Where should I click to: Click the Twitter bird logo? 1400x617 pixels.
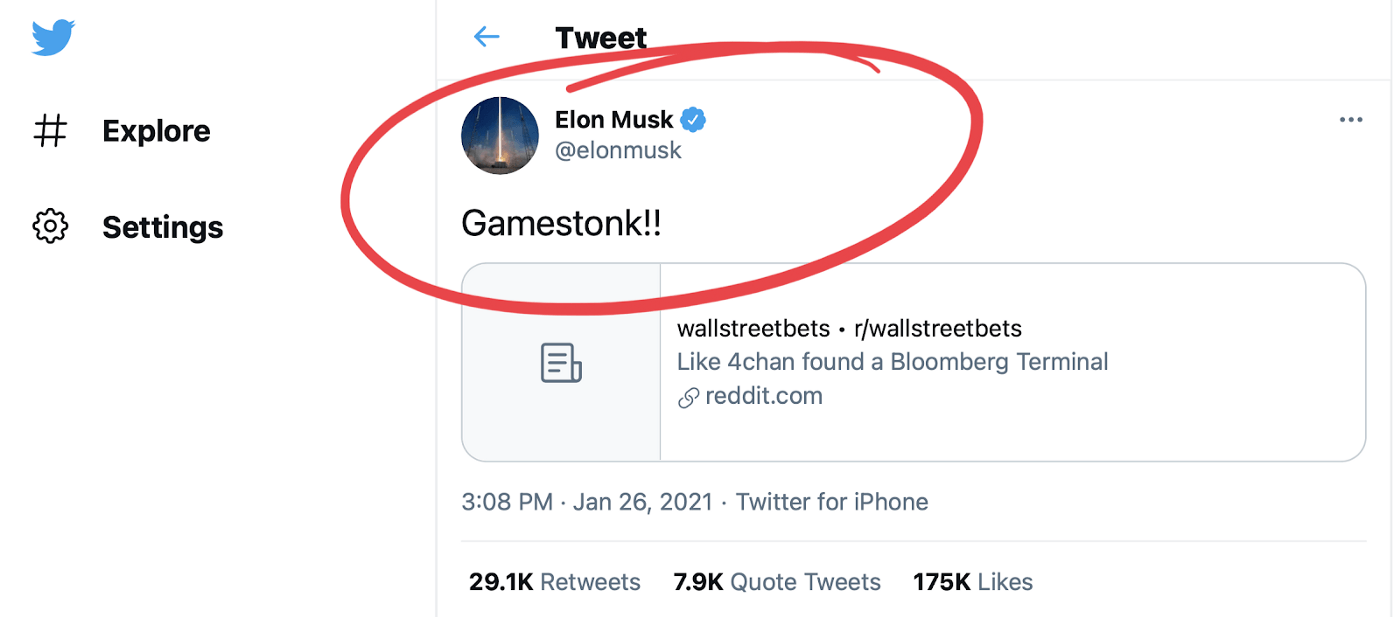point(53,38)
